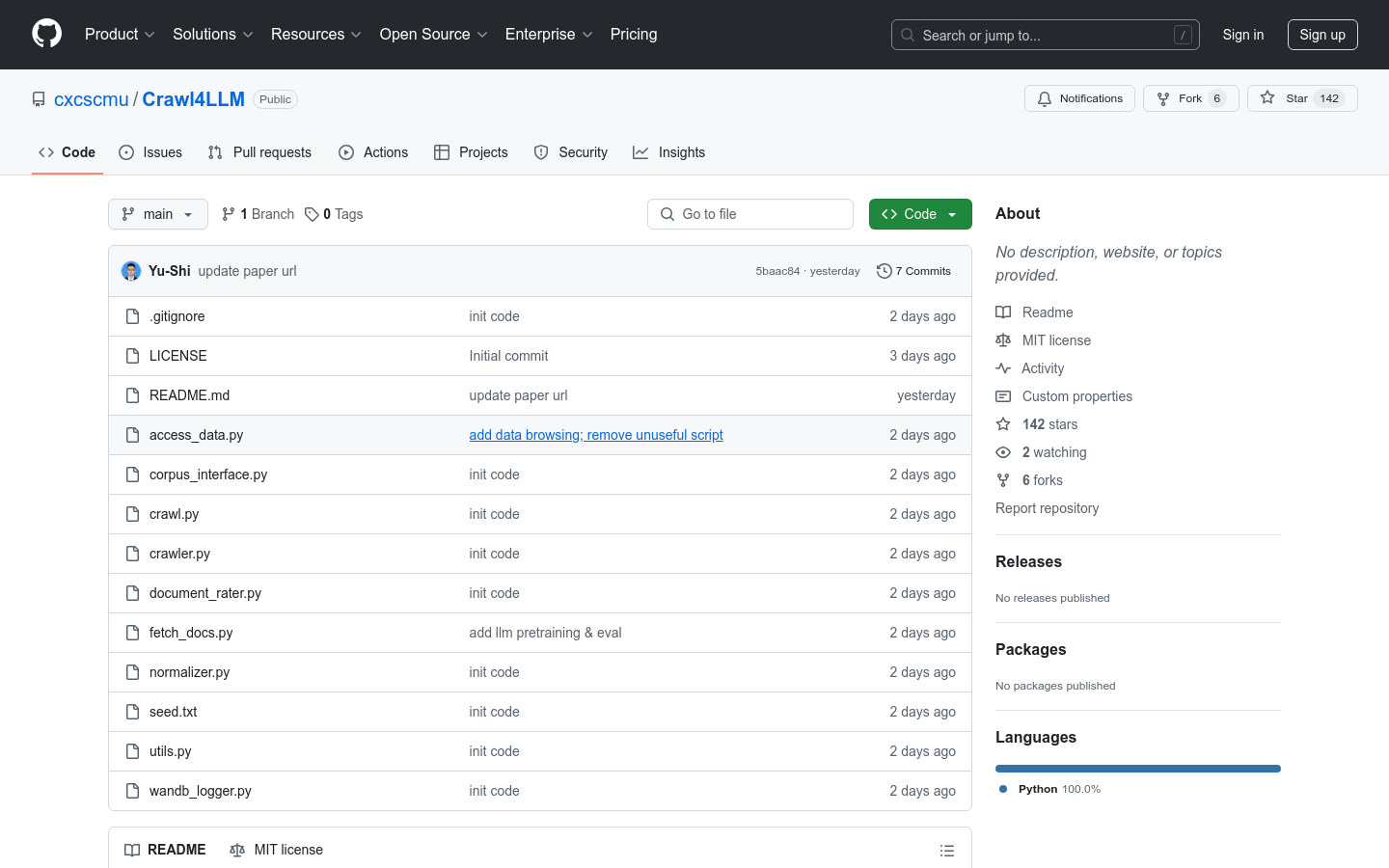Select the README tab below file list
This screenshot has height=868, width=1389.
pos(165,850)
